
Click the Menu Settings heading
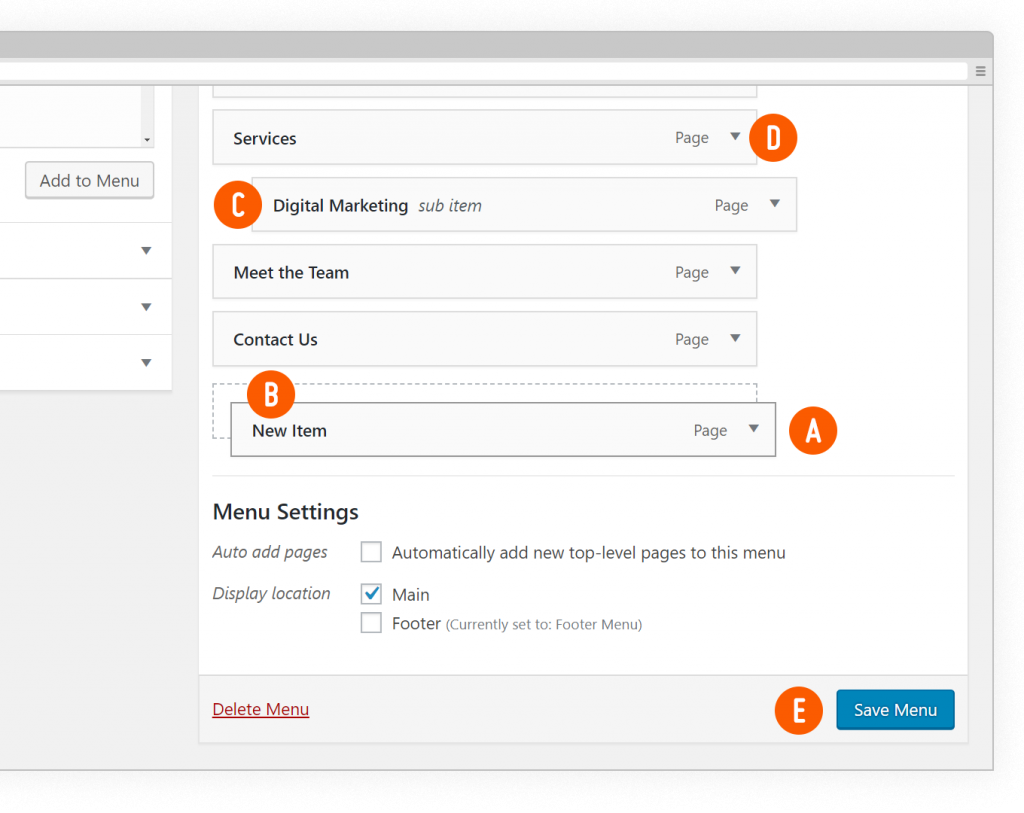pyautogui.click(x=285, y=512)
